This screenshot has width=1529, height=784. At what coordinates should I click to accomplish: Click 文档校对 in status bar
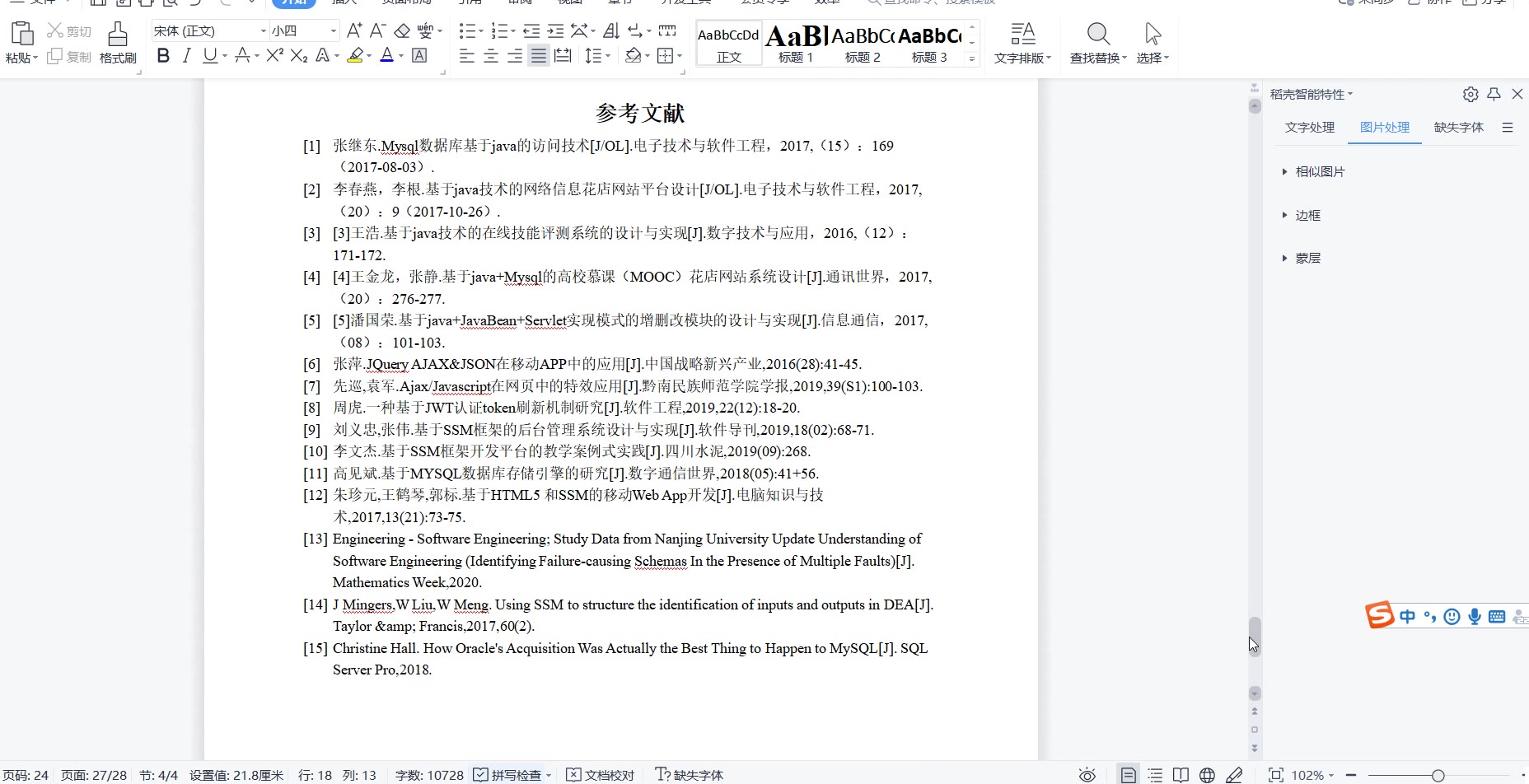tap(601, 775)
